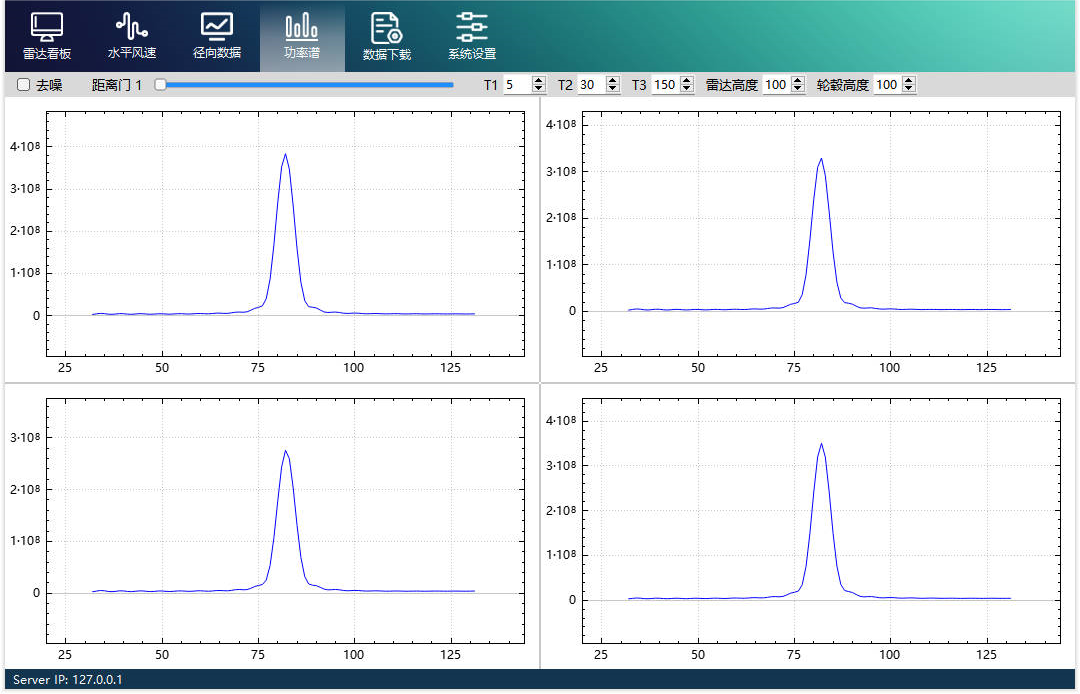Screen dimensions: 1080x694
Task: Go to the 数据下载 data download tab
Action: 387,36
